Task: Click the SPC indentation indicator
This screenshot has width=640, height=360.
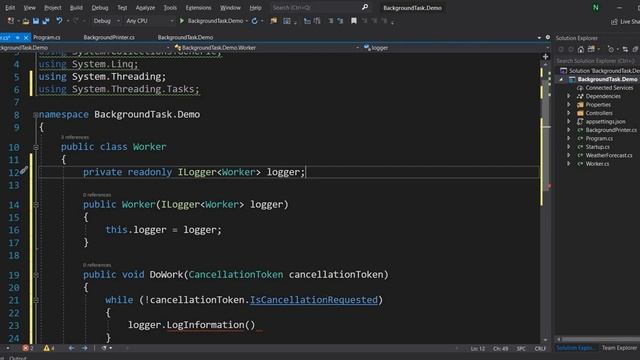Action: (x=521, y=349)
